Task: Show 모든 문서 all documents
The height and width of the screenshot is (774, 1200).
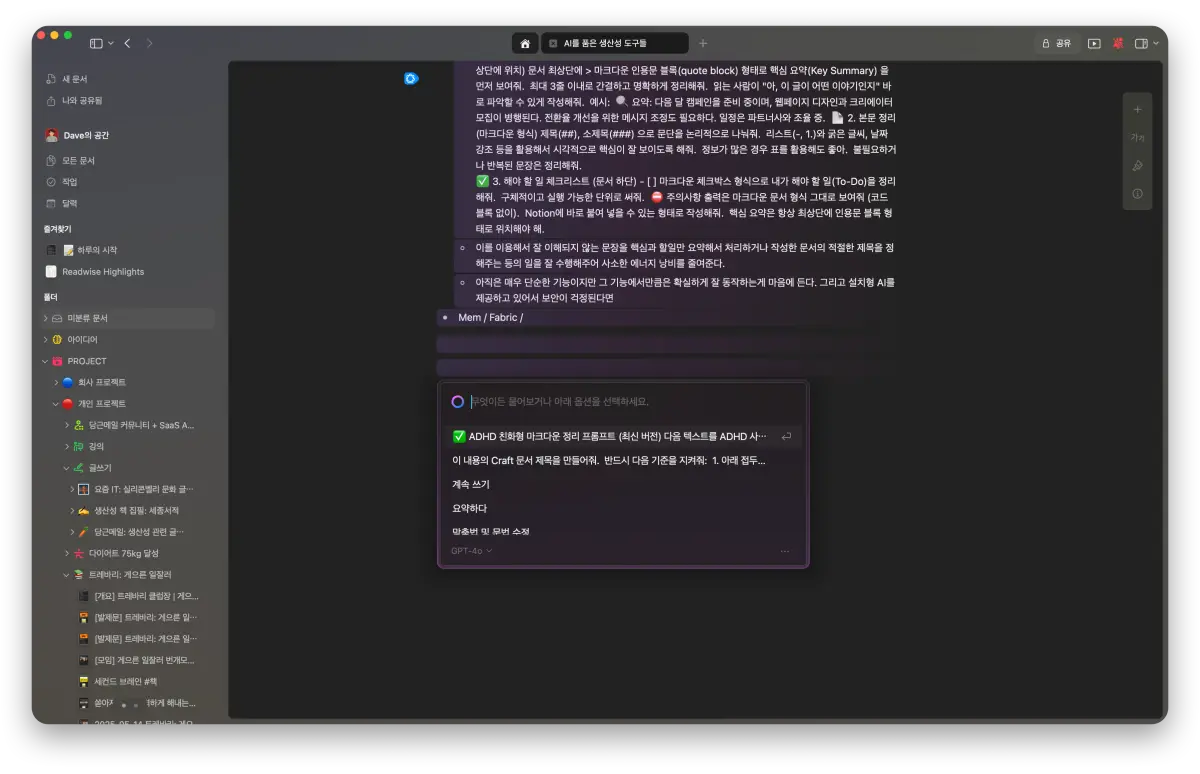Action: (70, 161)
